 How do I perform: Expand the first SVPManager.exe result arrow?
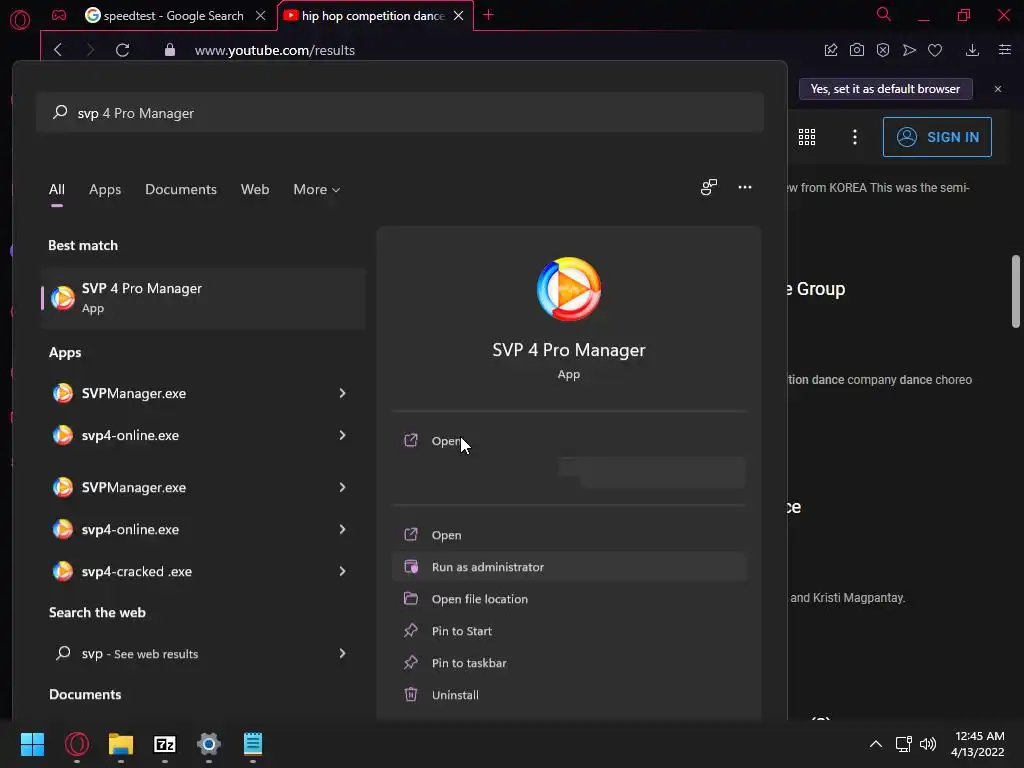[x=342, y=393]
